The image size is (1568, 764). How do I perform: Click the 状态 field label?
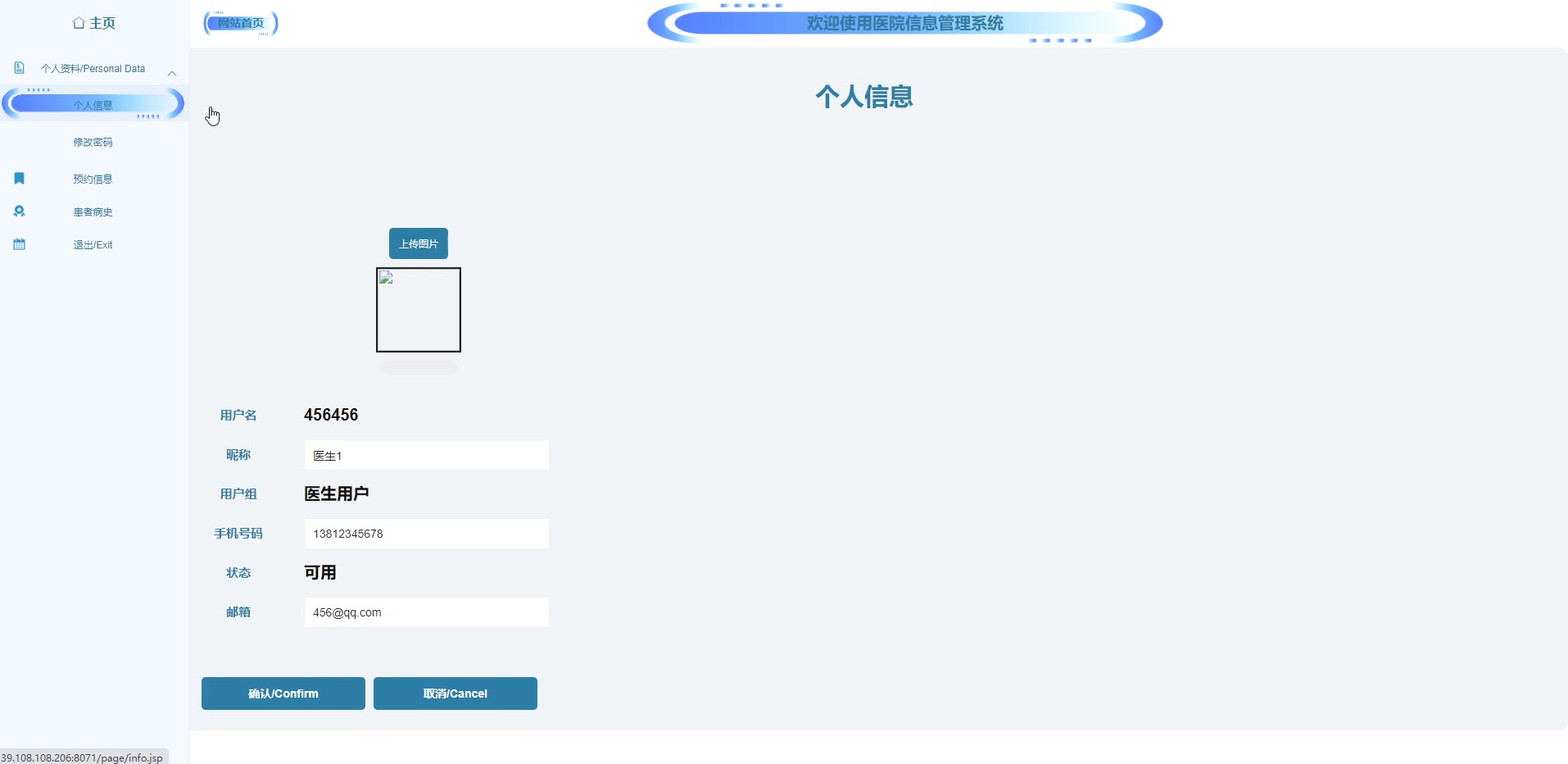point(238,572)
